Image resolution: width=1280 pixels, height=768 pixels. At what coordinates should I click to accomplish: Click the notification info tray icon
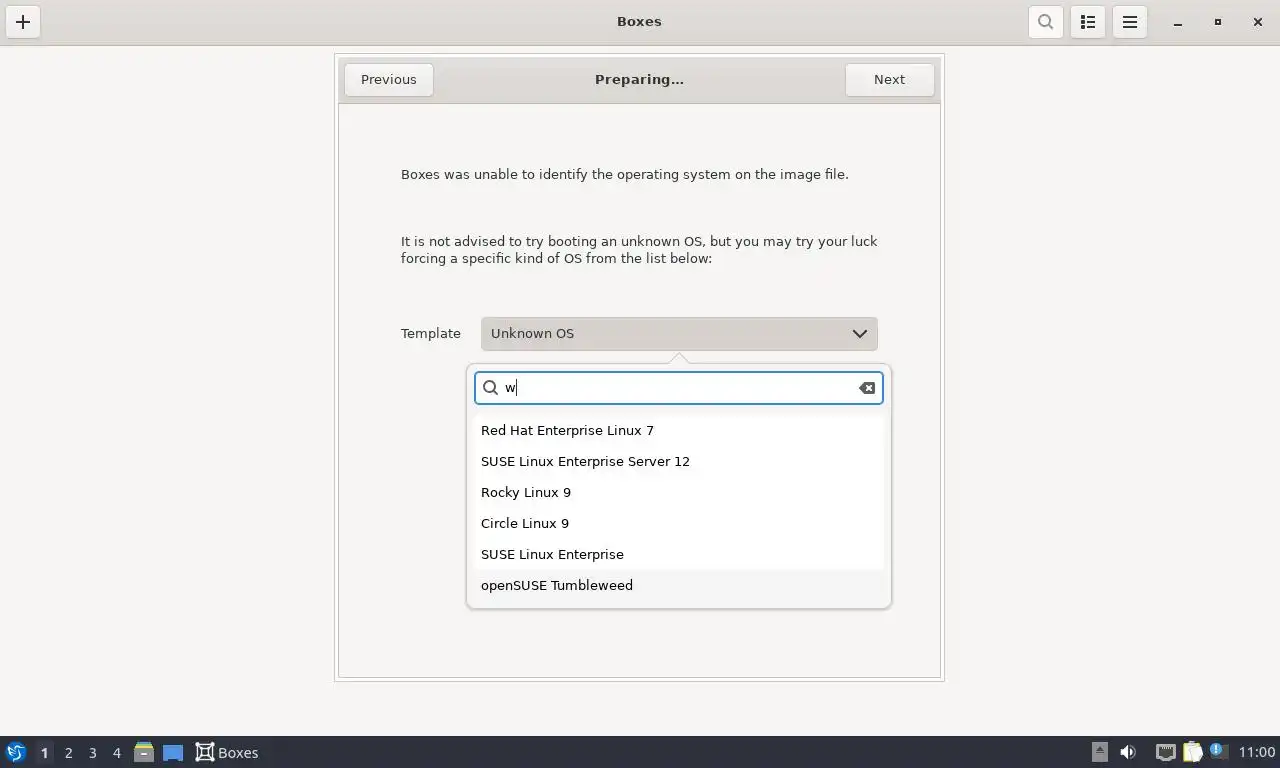(1217, 750)
